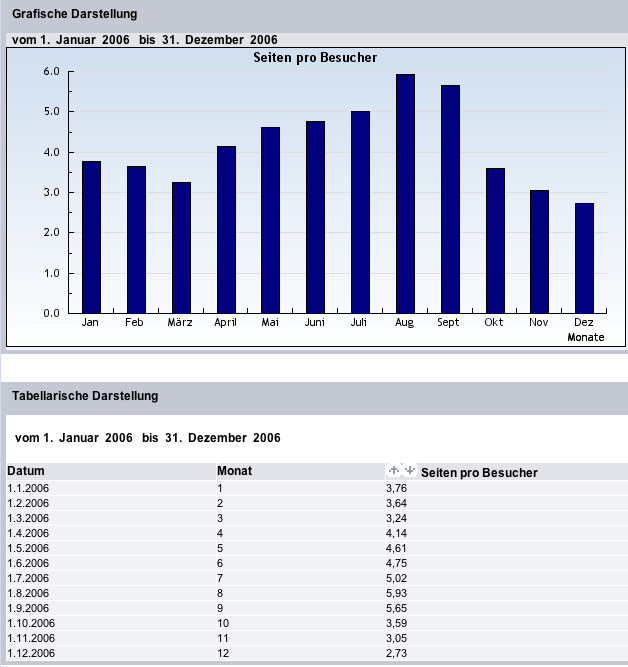Click the Sept bar in the chart
Viewport: 628px width, 667px height.
[x=450, y=199]
